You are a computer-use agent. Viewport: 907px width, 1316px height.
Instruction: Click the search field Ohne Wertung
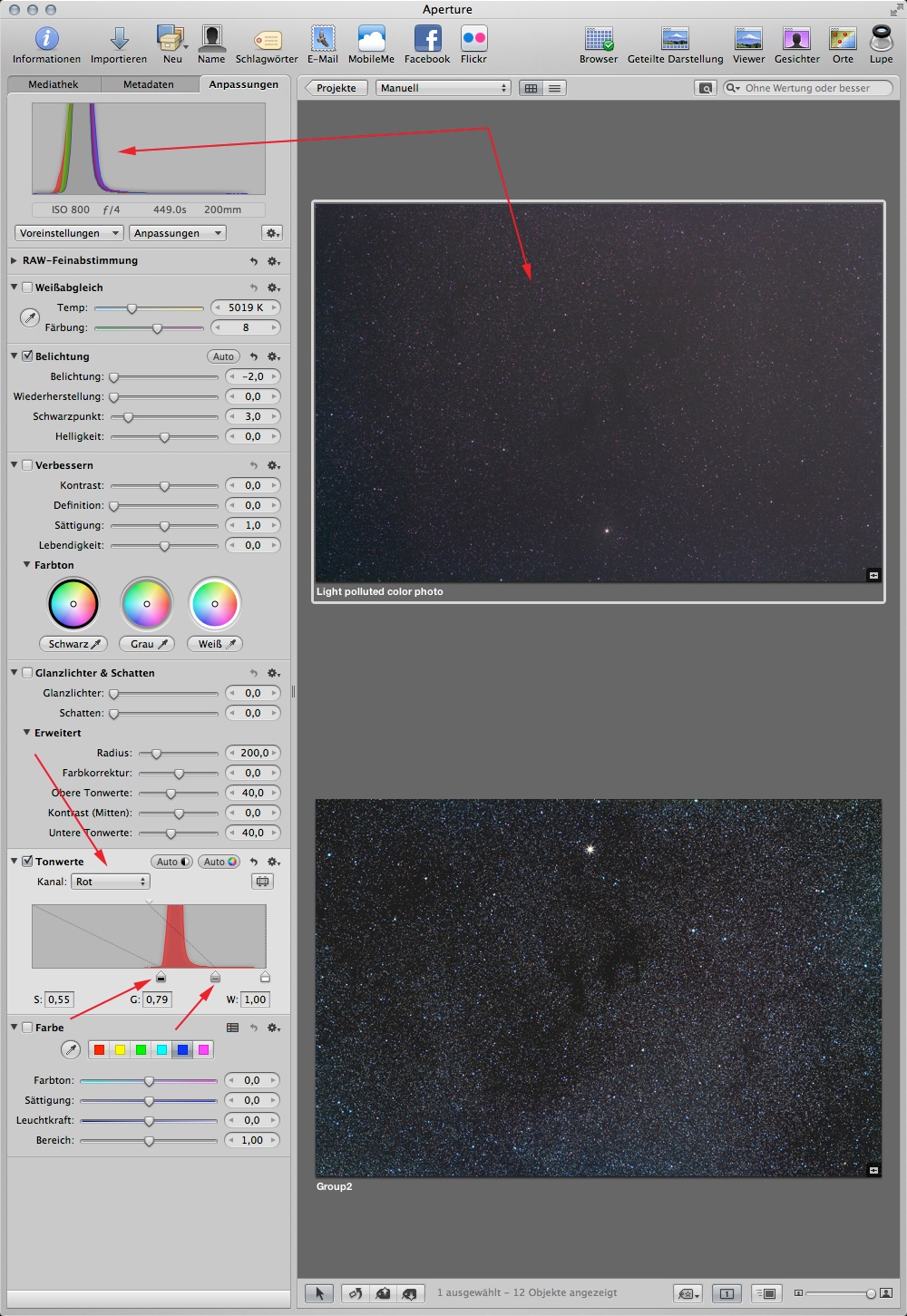[807, 88]
